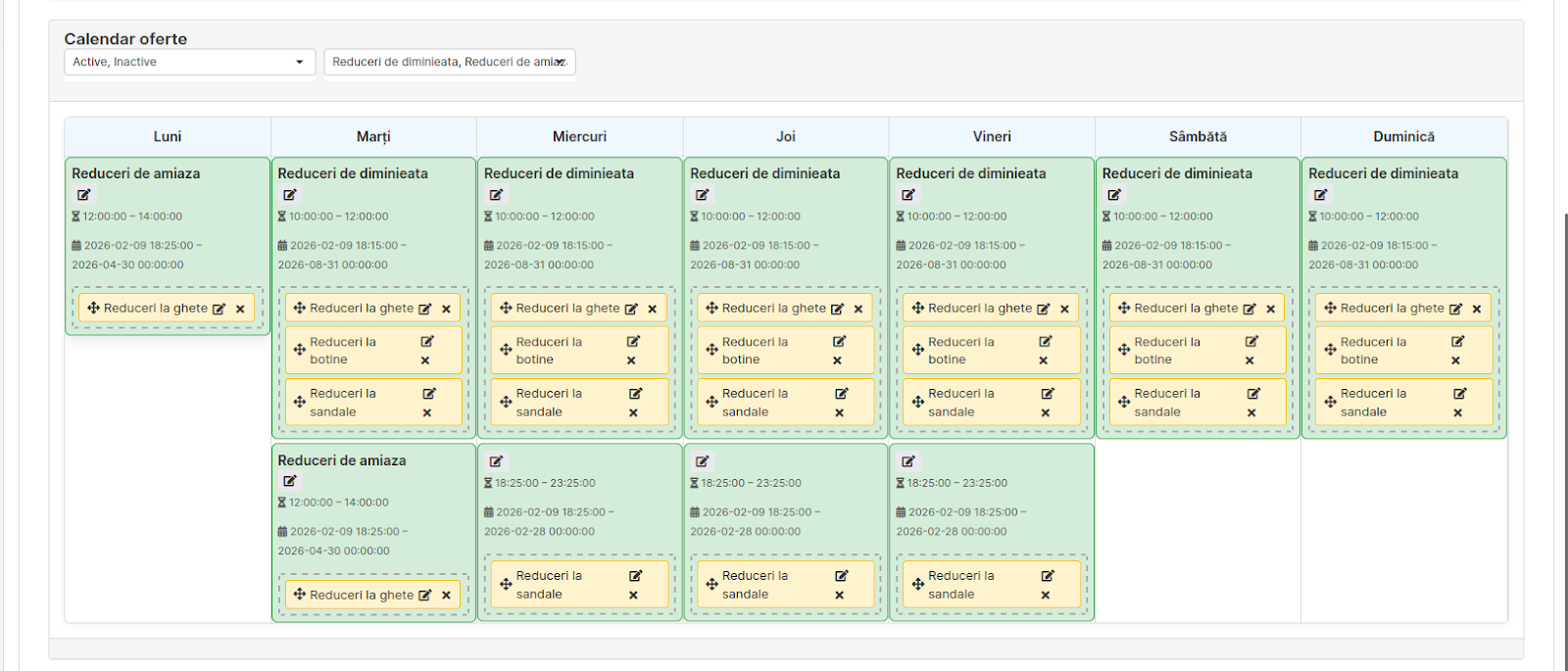This screenshot has width=1568, height=671.
Task: Remove Reduceri la ghete from Luni
Action: (240, 309)
